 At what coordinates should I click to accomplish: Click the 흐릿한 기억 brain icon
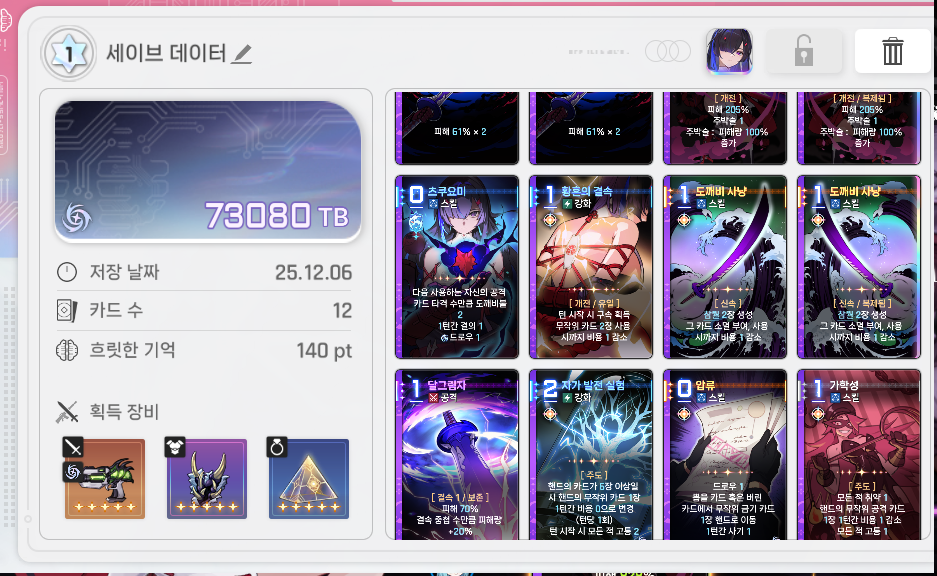coord(67,350)
